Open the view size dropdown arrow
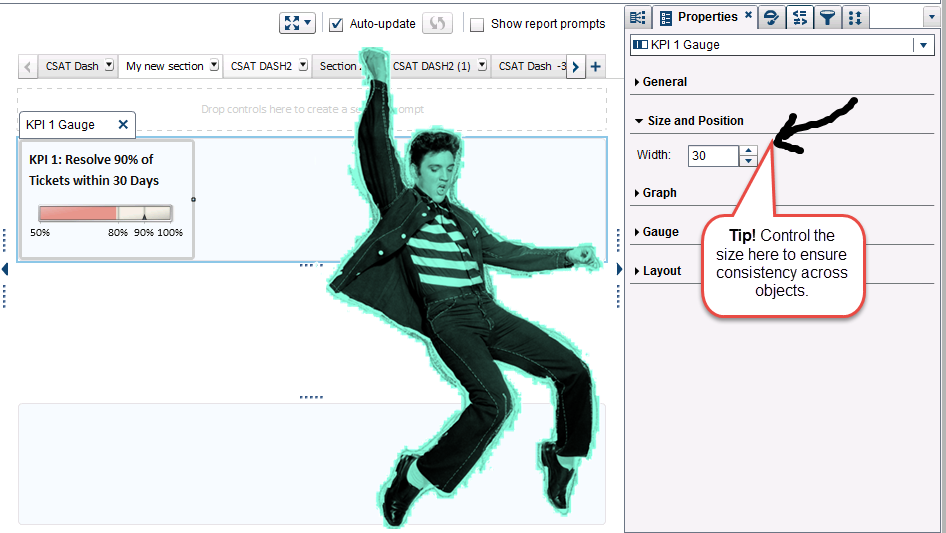Image resolution: width=946 pixels, height=533 pixels. [x=308, y=24]
